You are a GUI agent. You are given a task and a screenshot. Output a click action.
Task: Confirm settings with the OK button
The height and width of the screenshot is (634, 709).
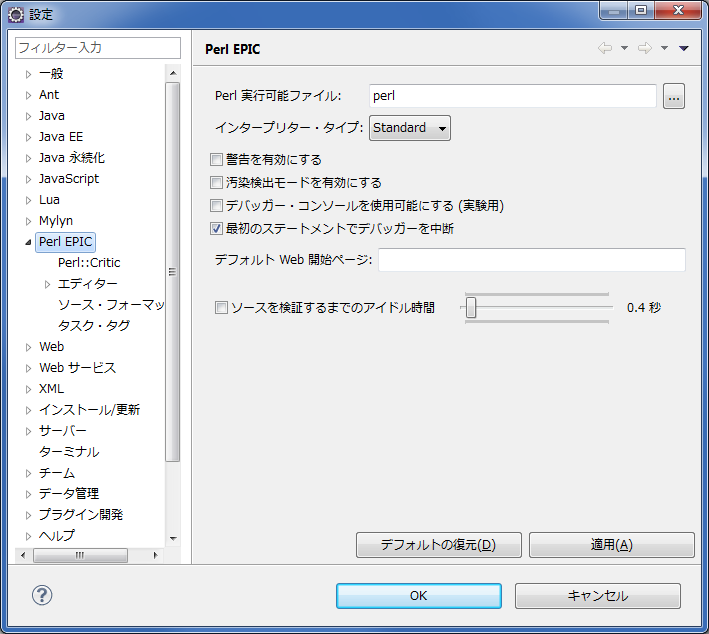click(419, 596)
